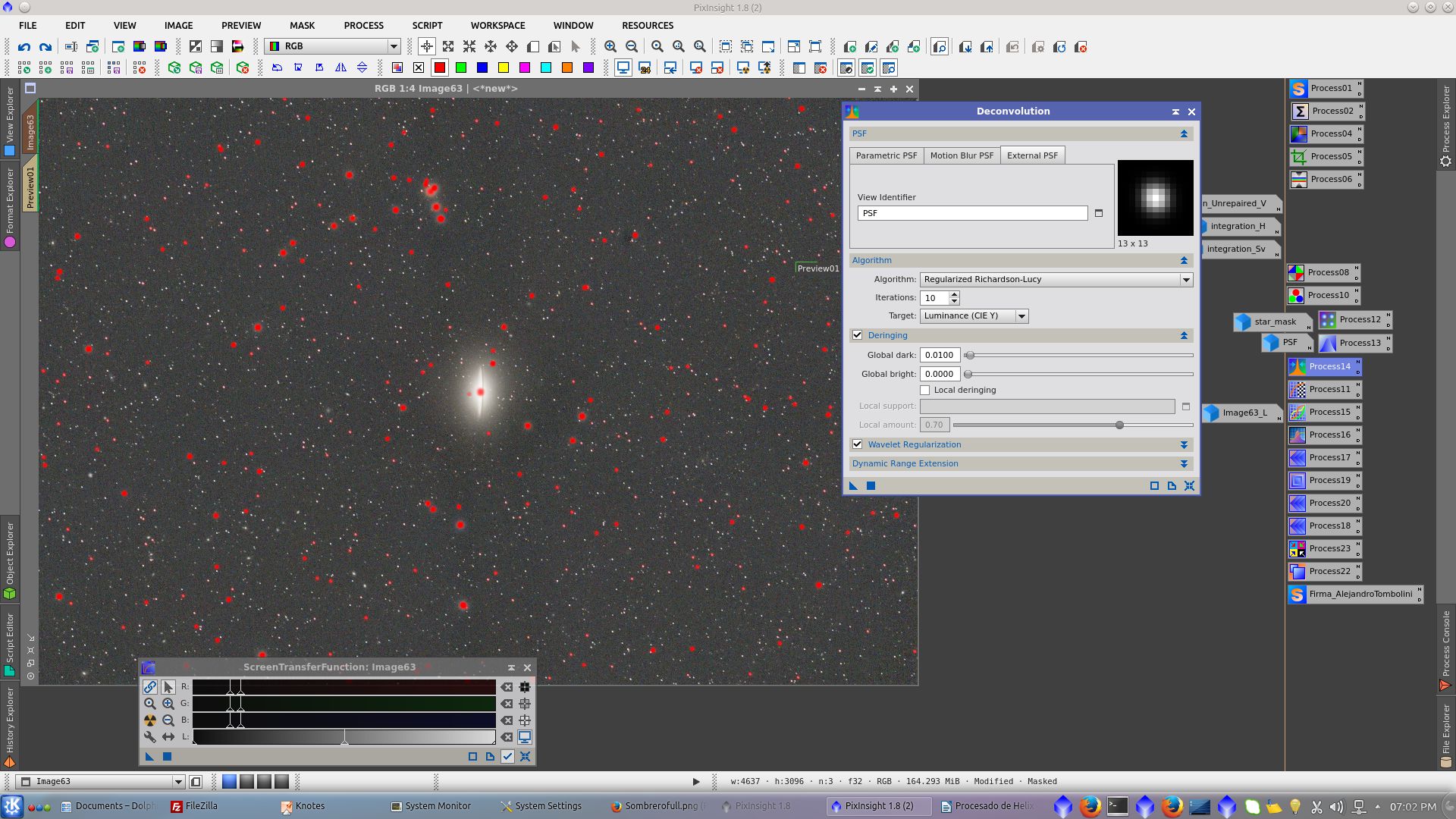Click the monitor icon in the STF L row
Screen dimensions: 1456x819
click(525, 737)
